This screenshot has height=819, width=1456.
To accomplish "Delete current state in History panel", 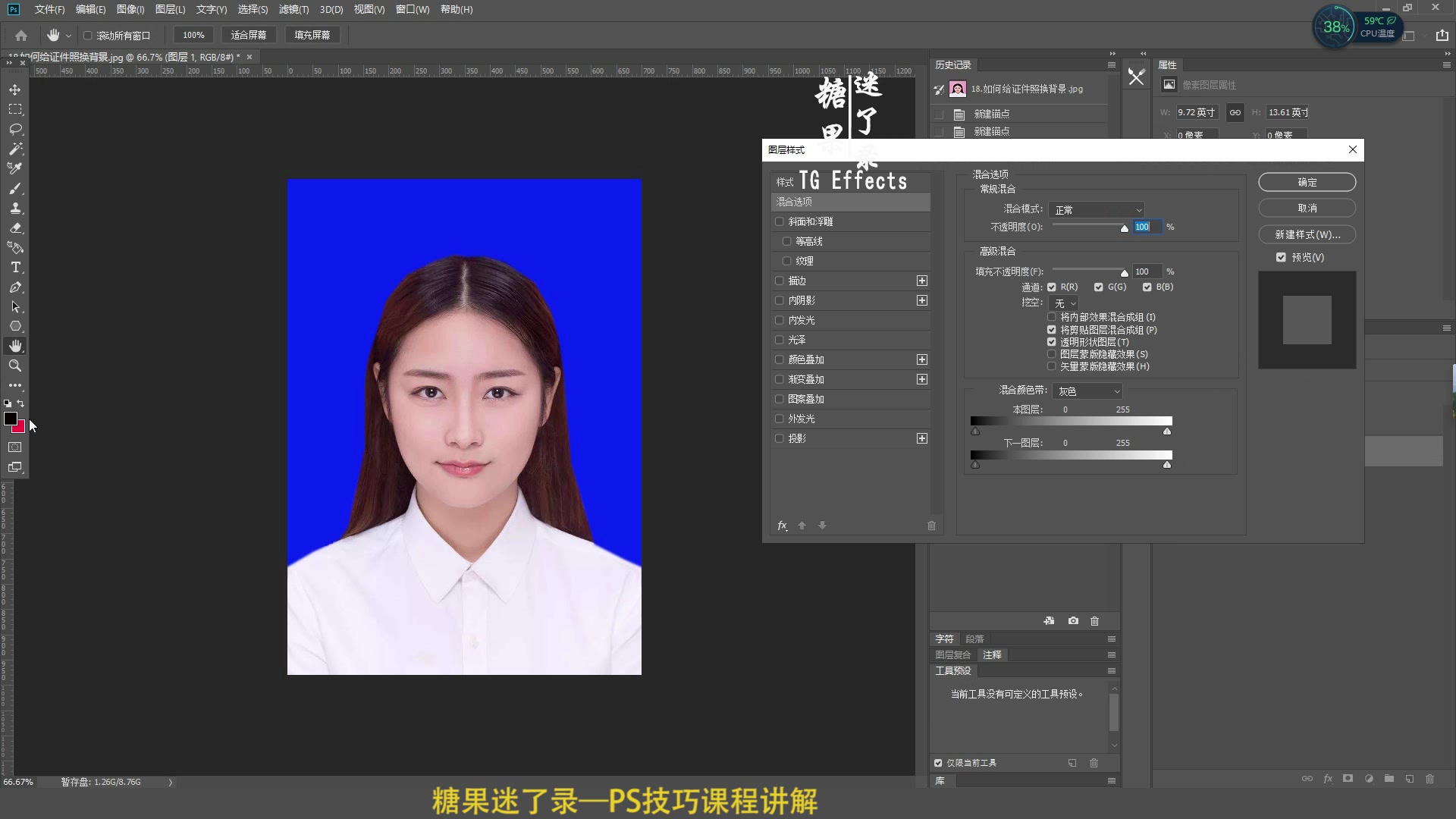I will [x=1094, y=620].
